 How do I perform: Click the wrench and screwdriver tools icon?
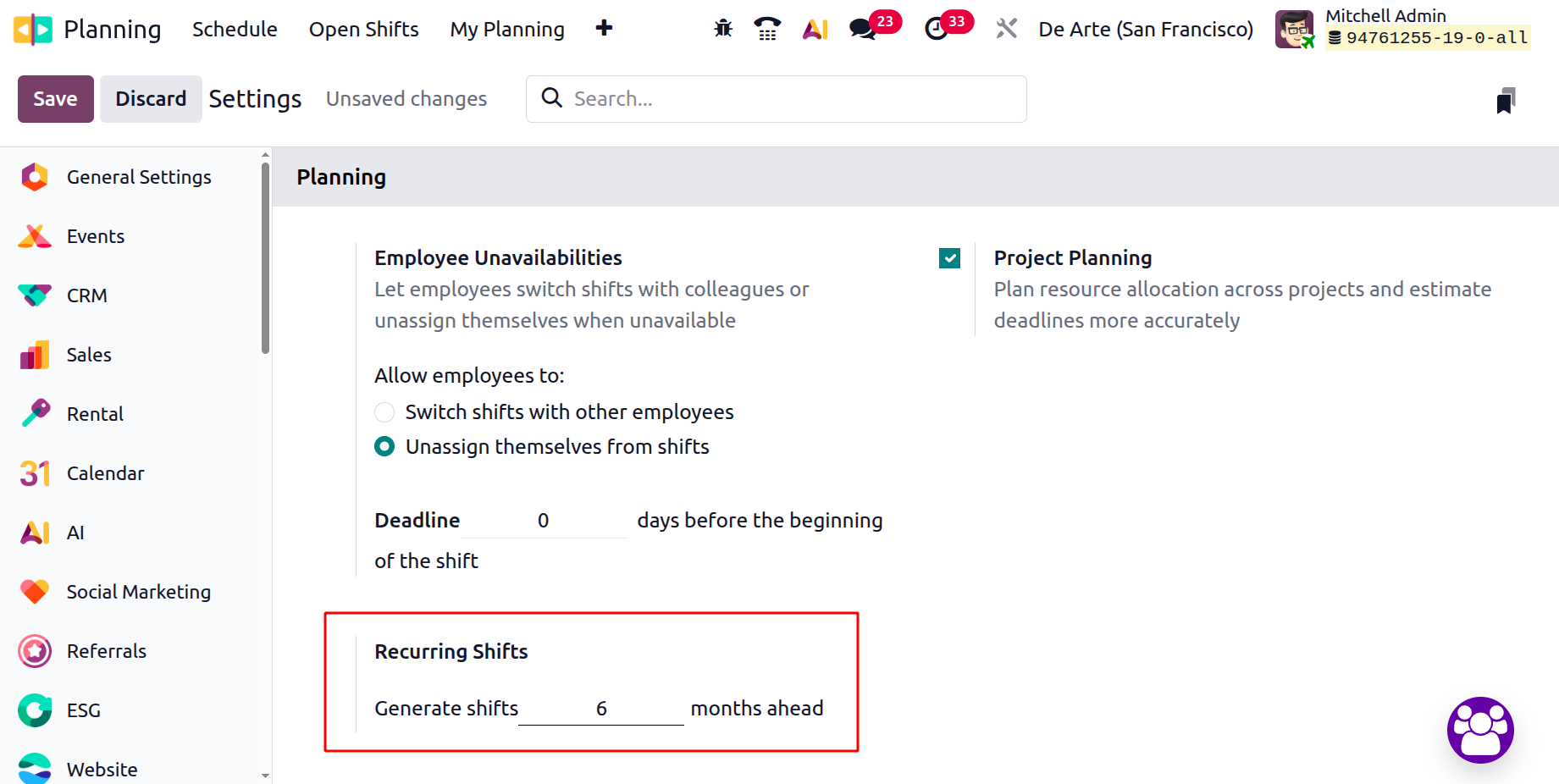(1006, 29)
